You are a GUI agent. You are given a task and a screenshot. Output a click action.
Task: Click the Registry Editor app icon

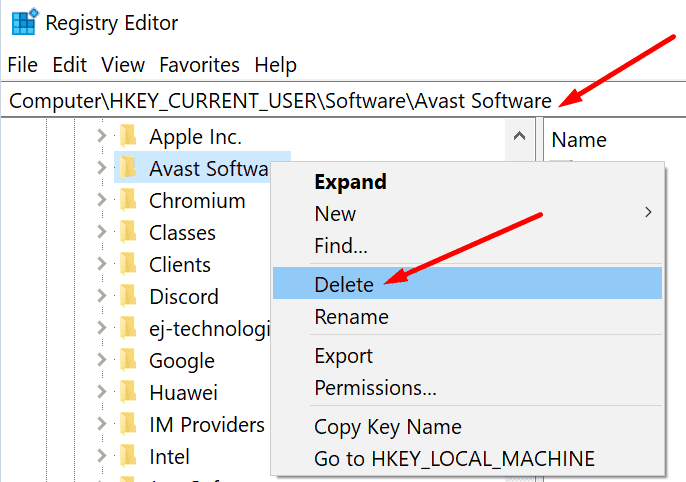[x=24, y=22]
